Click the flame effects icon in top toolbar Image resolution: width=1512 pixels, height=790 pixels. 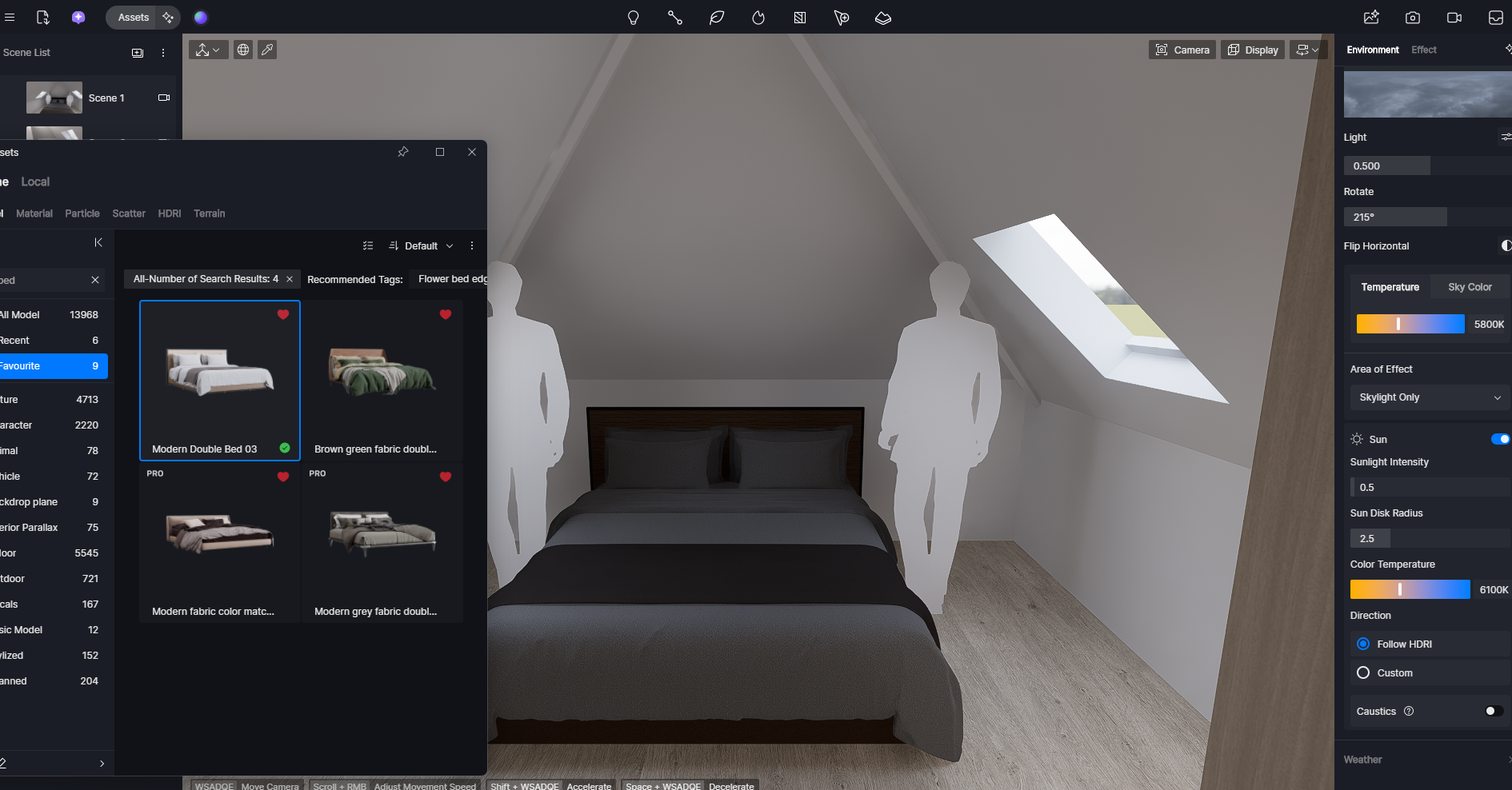tap(758, 18)
